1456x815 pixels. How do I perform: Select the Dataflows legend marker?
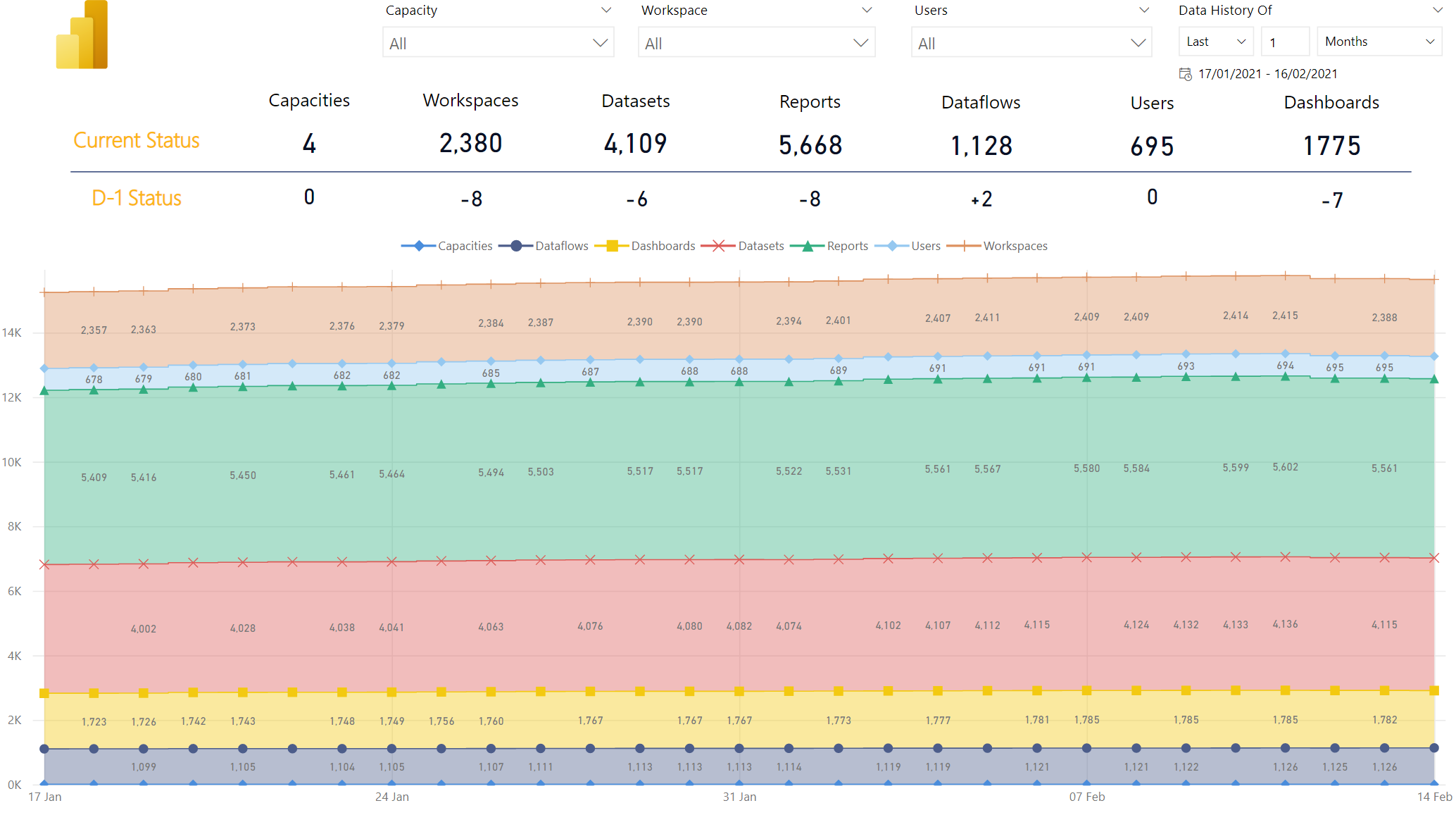point(516,246)
